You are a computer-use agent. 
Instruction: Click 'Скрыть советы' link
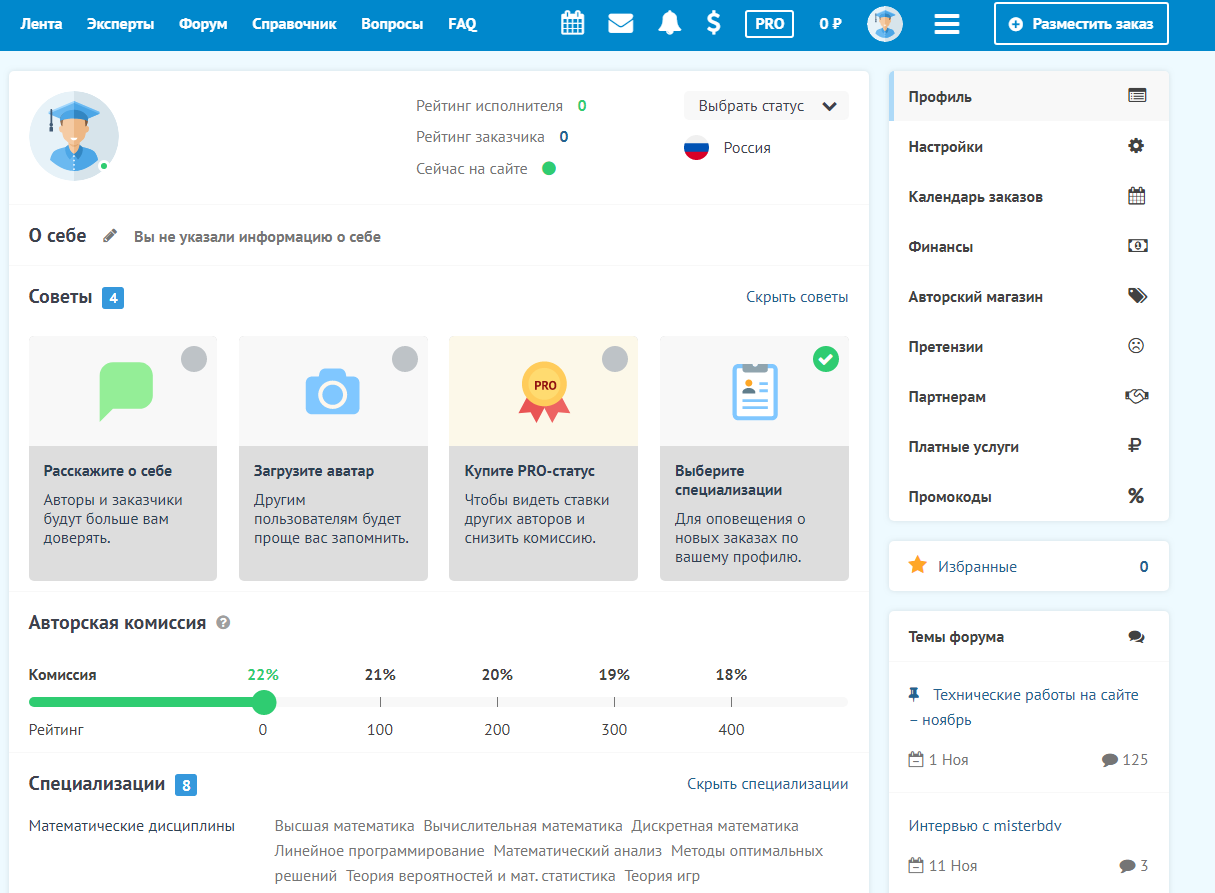click(796, 297)
